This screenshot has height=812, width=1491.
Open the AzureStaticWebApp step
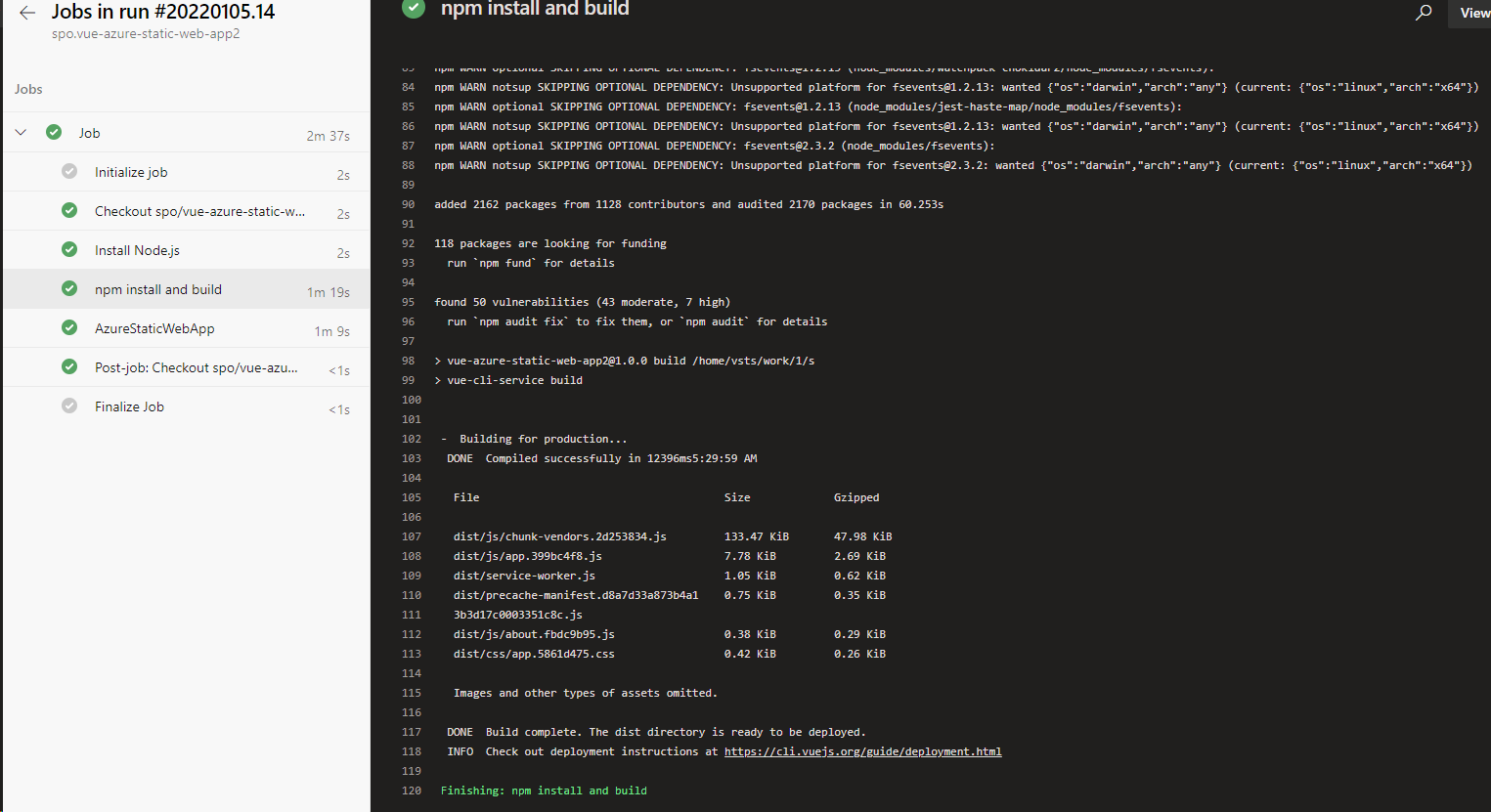point(186,328)
